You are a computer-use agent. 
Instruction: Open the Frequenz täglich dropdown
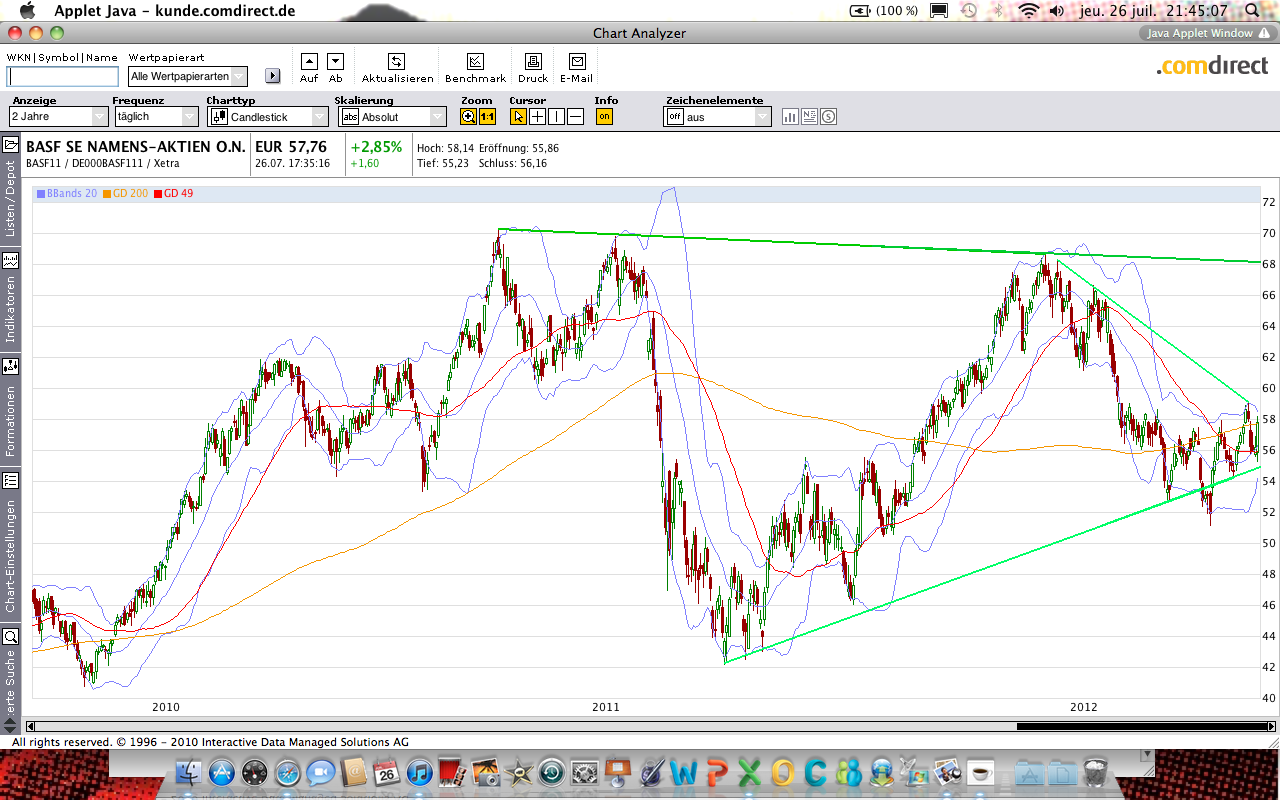(158, 117)
